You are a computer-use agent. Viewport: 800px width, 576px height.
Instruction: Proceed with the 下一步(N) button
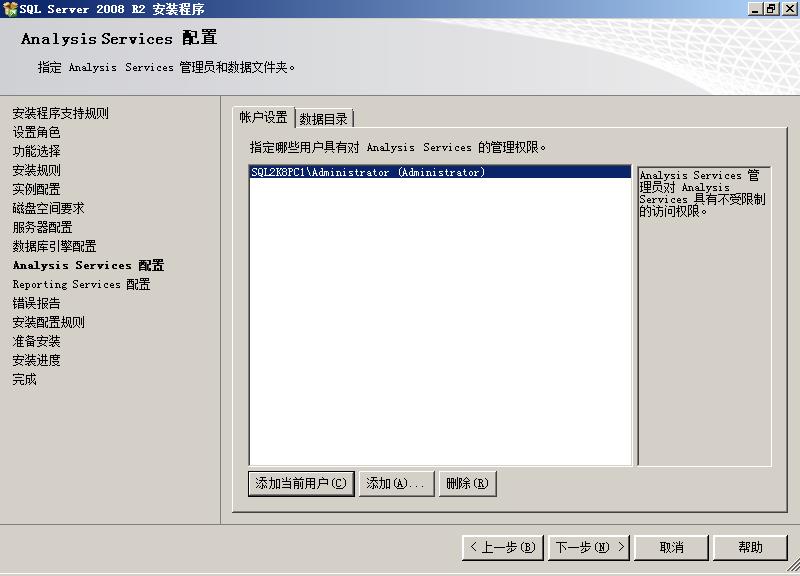589,547
